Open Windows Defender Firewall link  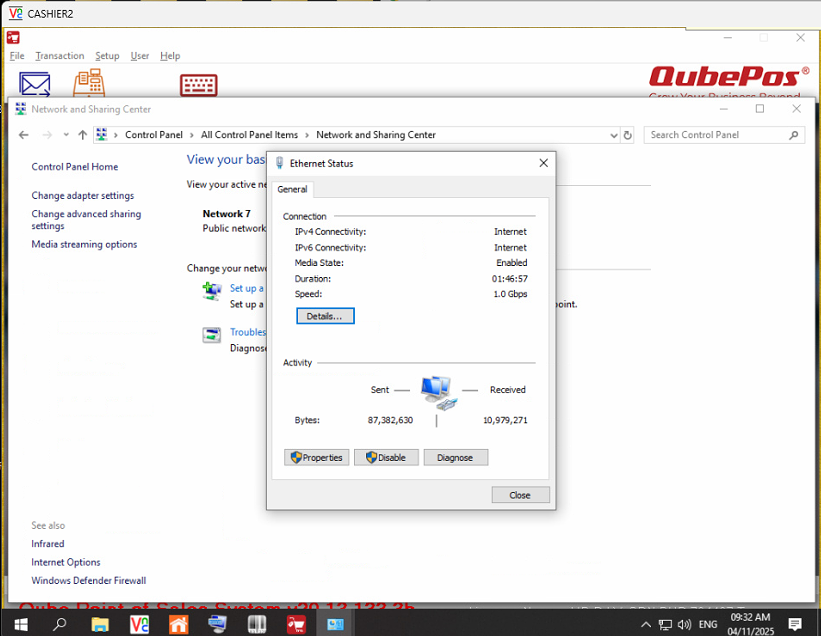click(88, 581)
